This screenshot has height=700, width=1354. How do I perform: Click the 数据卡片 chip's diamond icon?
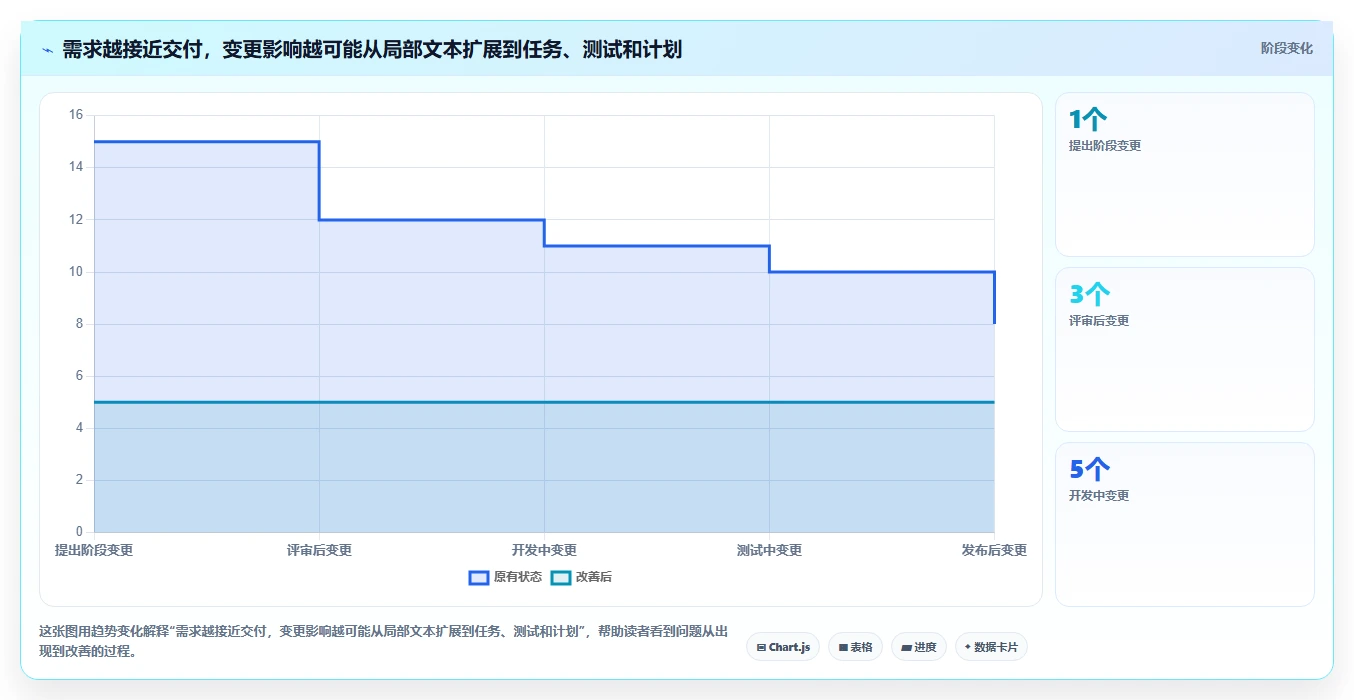coord(968,647)
